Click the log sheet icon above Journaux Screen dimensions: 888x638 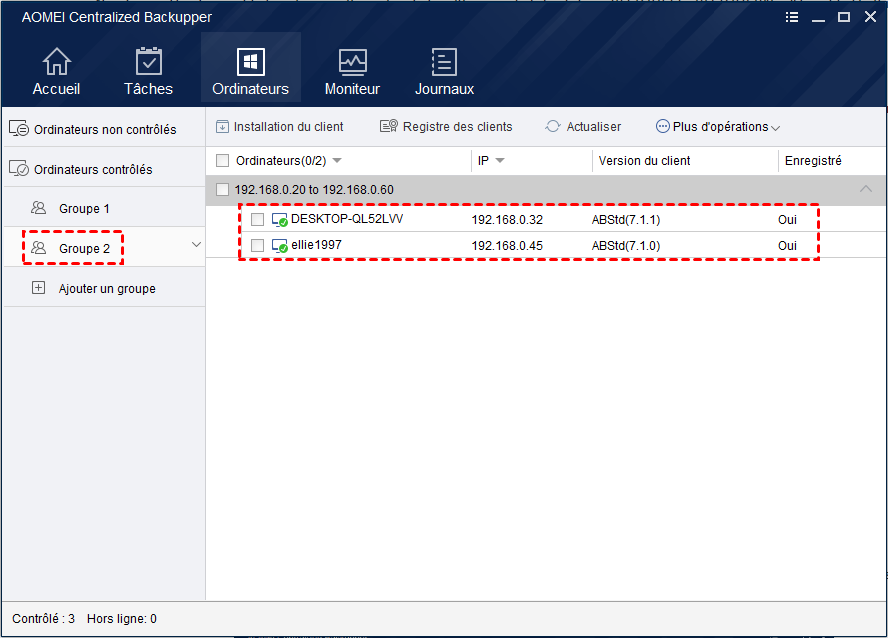pyautogui.click(x=444, y=62)
